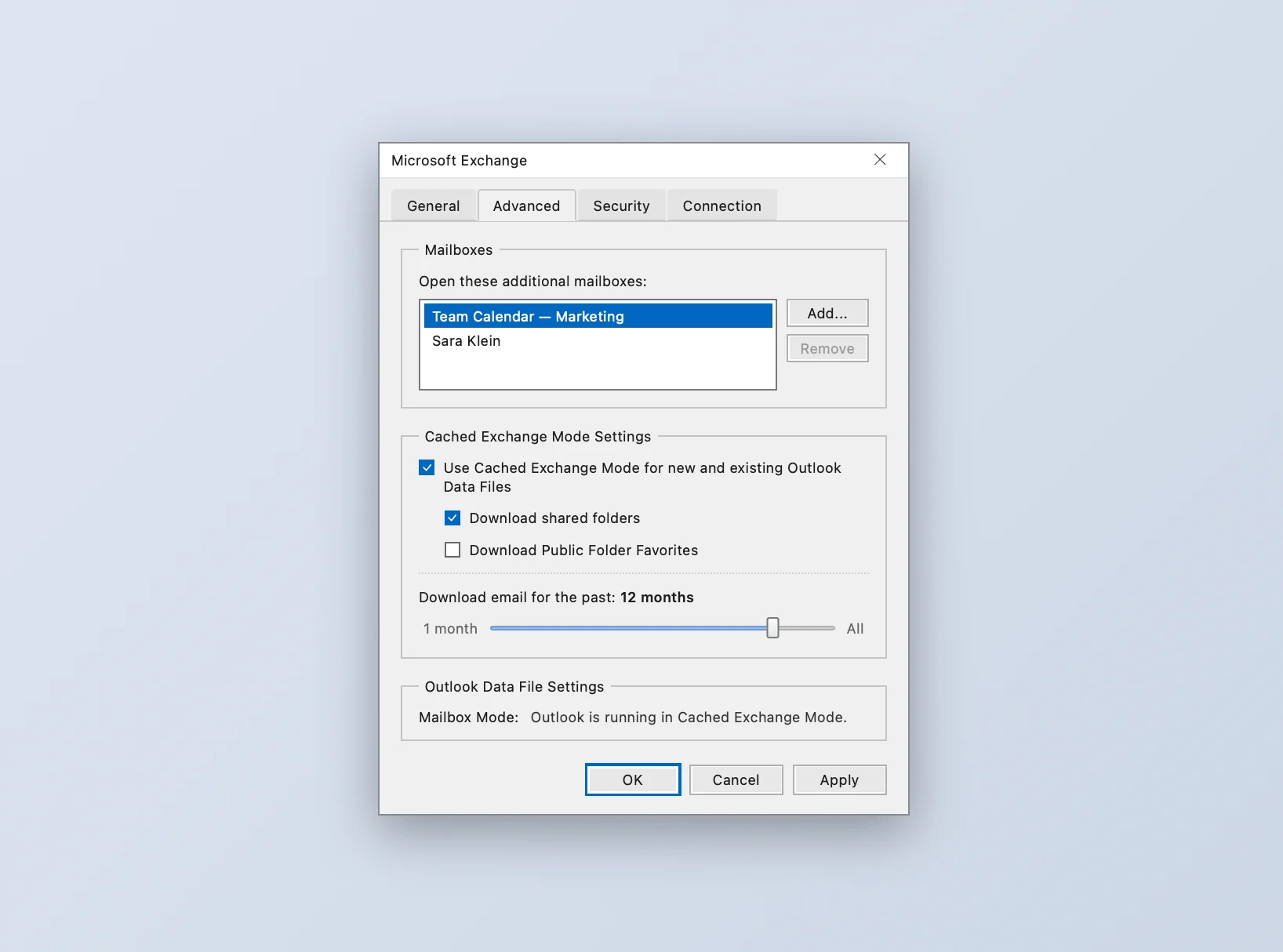The height and width of the screenshot is (952, 1283).
Task: Click the Add... mailbox button
Action: coord(827,313)
